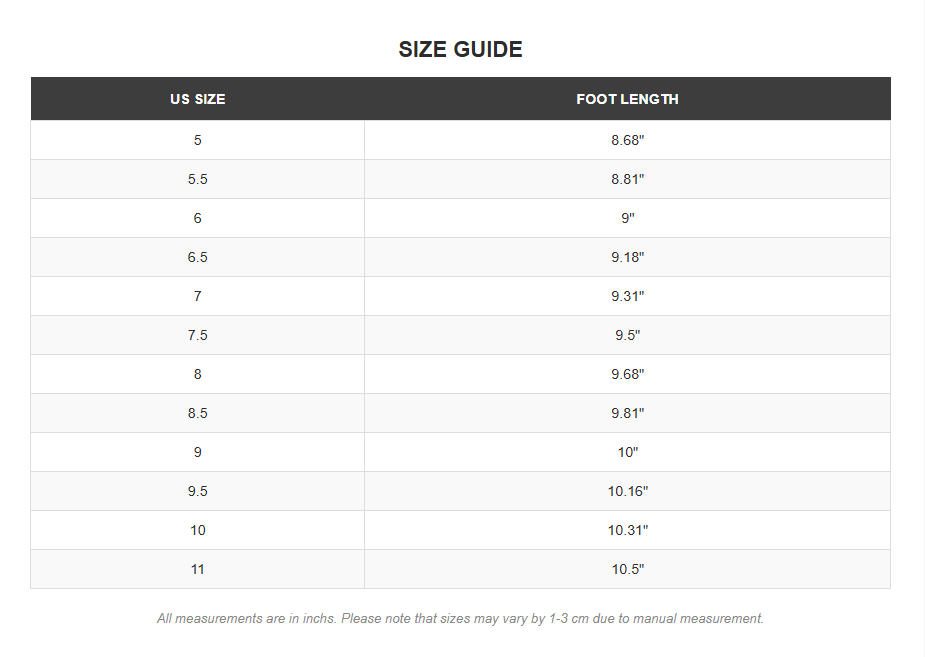
Task: Click the 9.5" foot length value
Action: pyautogui.click(x=627, y=335)
